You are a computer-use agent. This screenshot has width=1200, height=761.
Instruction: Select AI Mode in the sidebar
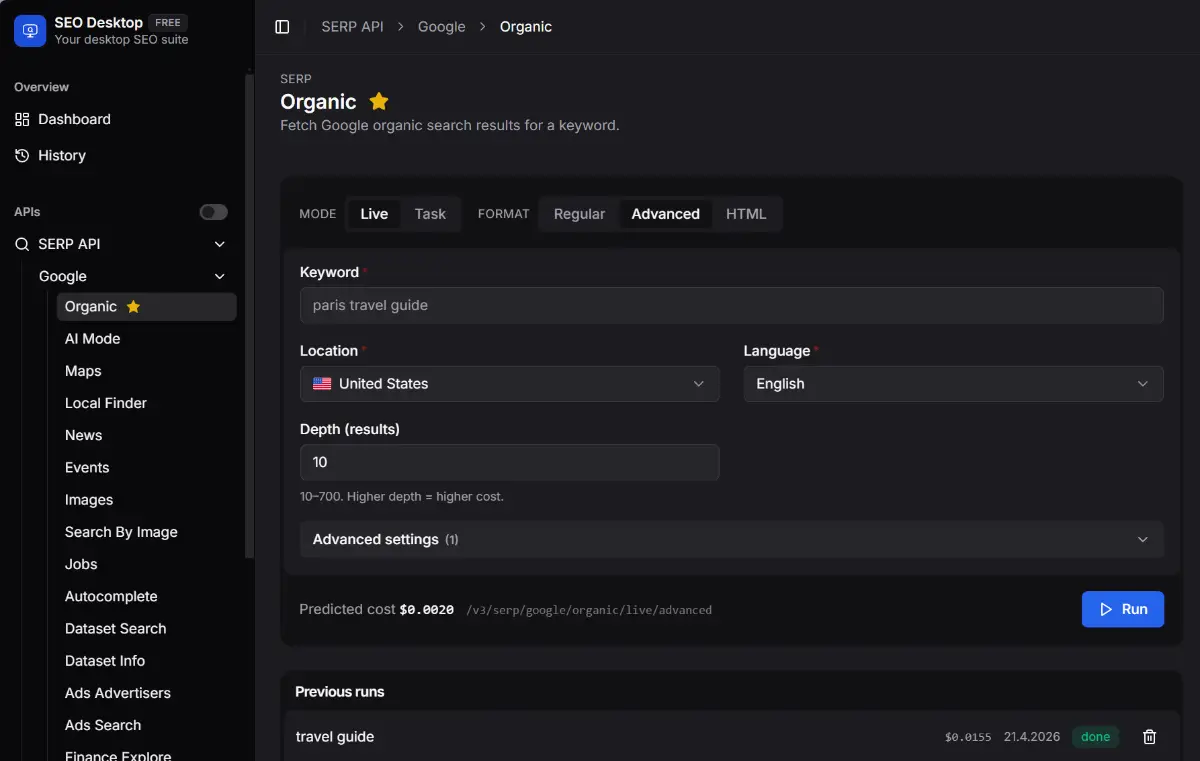pos(146,339)
